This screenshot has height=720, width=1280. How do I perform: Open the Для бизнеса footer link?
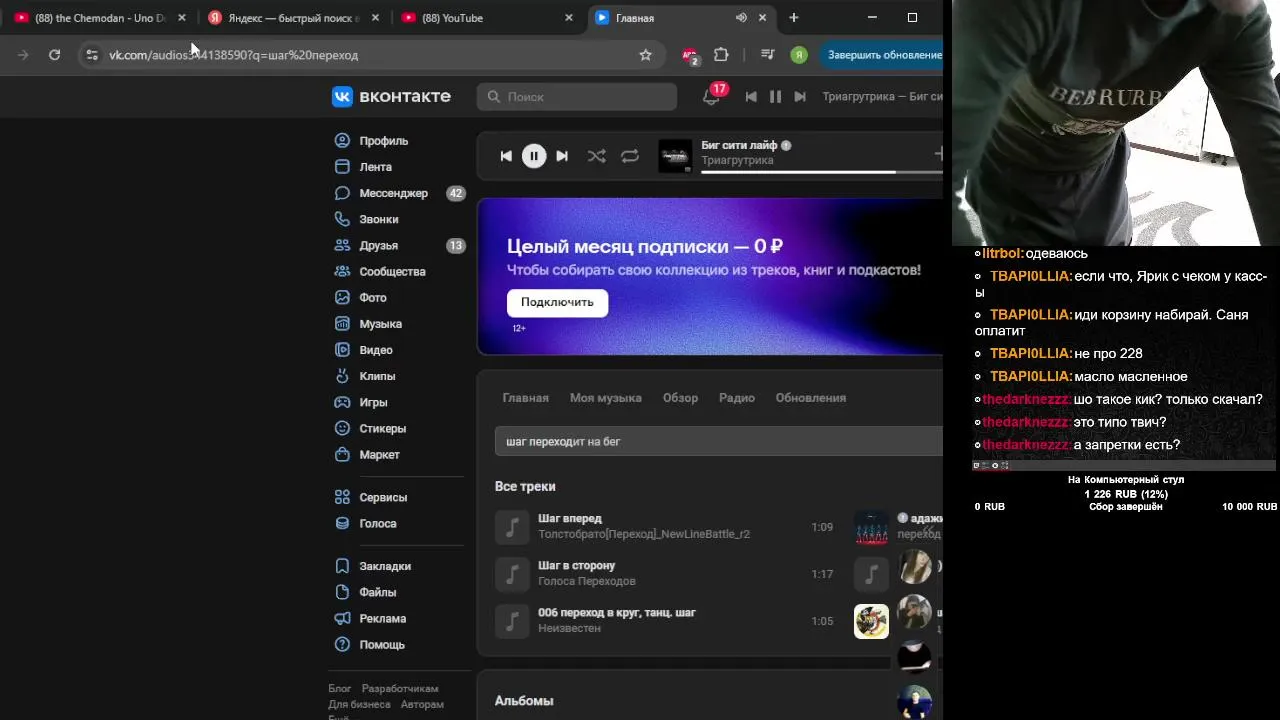pyautogui.click(x=359, y=704)
